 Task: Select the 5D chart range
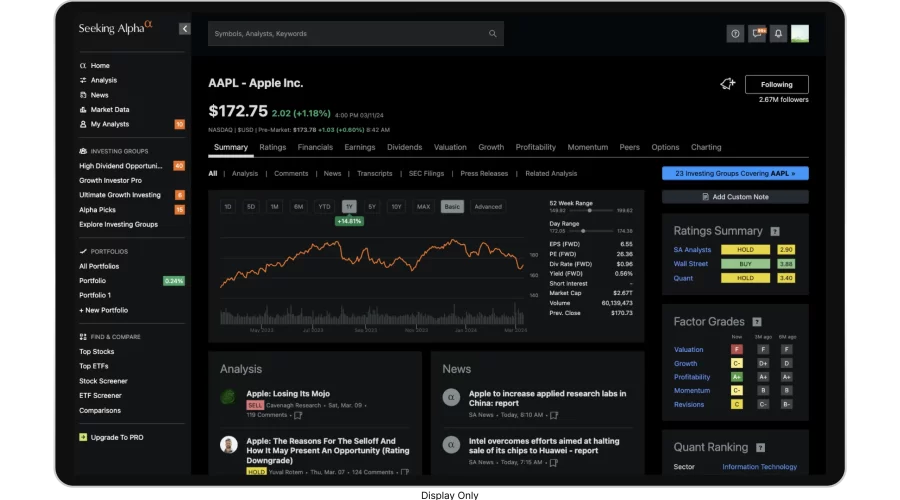tap(251, 207)
